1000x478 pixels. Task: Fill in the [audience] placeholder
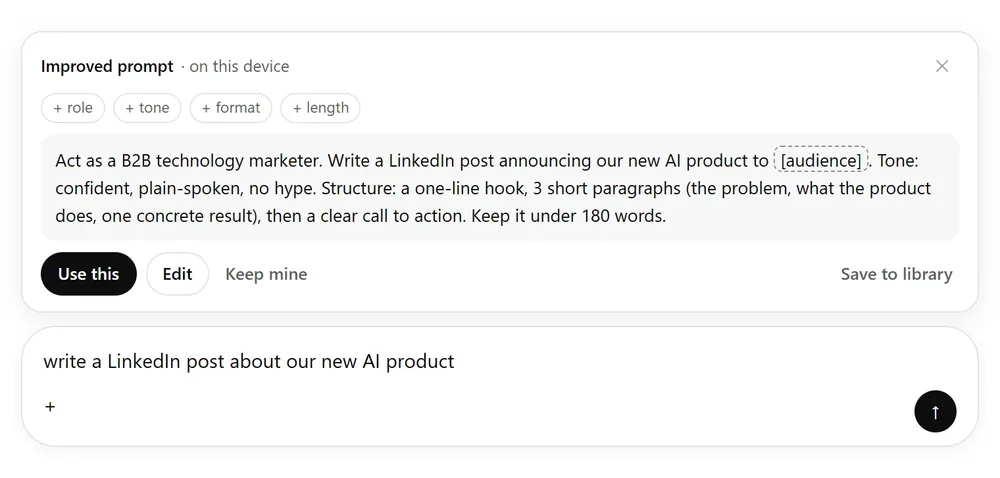tap(821, 161)
